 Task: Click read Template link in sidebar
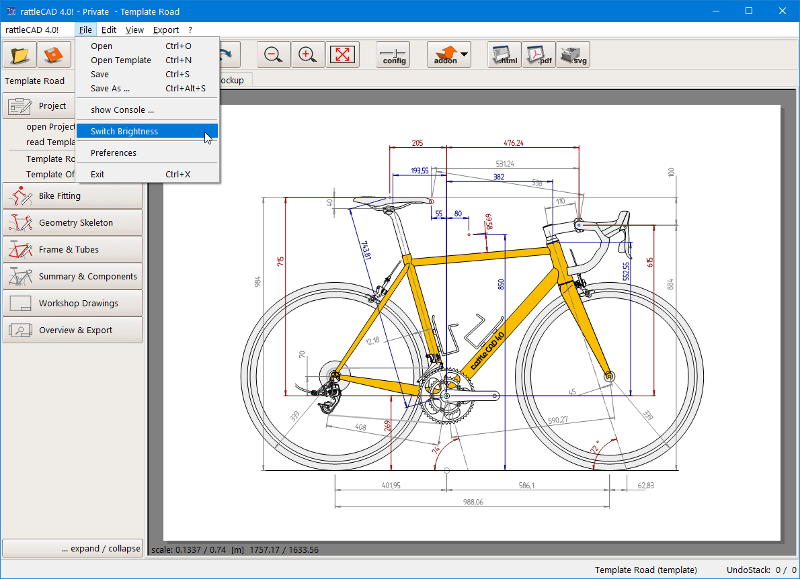51,142
